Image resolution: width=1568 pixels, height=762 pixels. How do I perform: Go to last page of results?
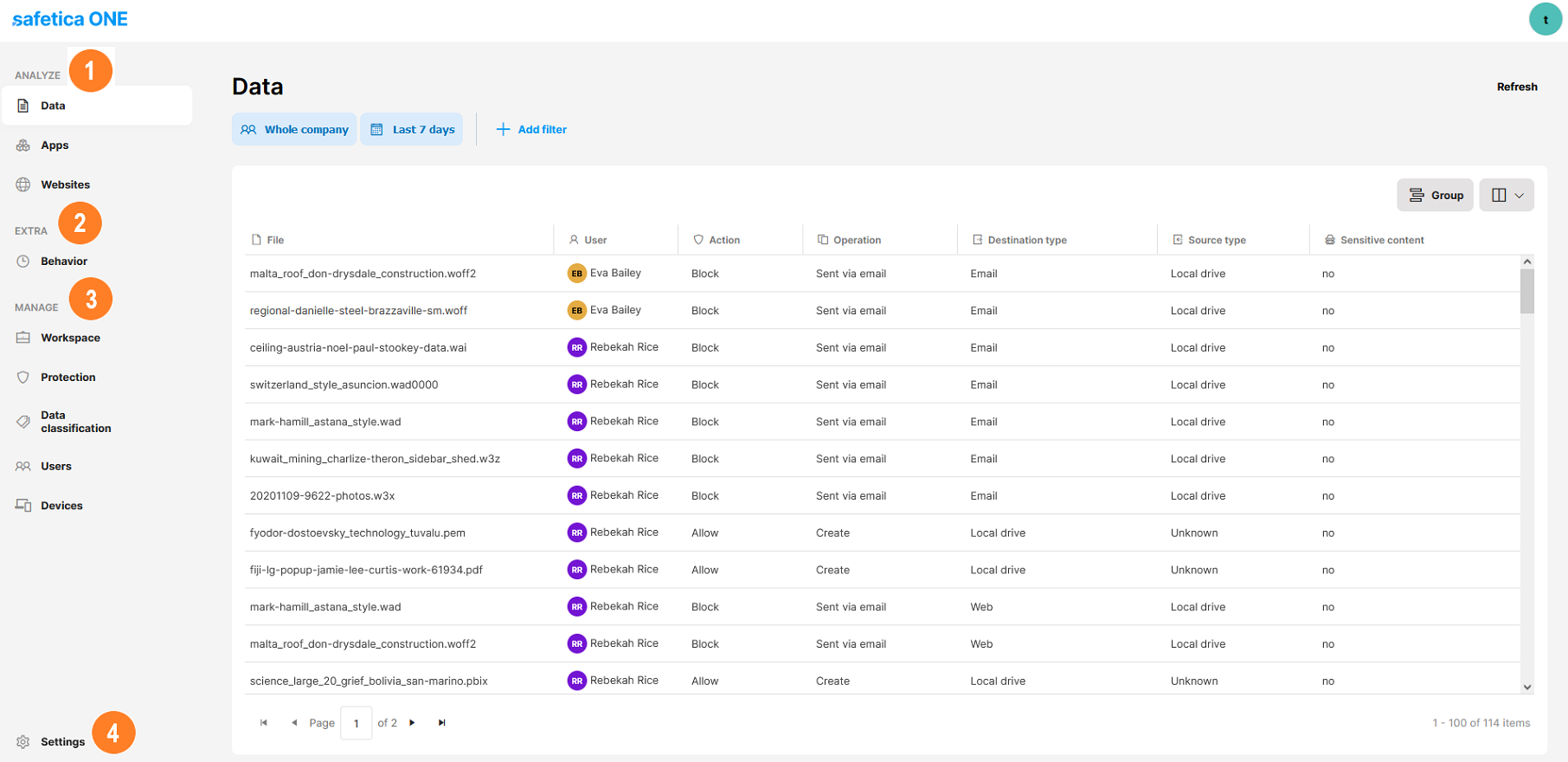[x=441, y=722]
